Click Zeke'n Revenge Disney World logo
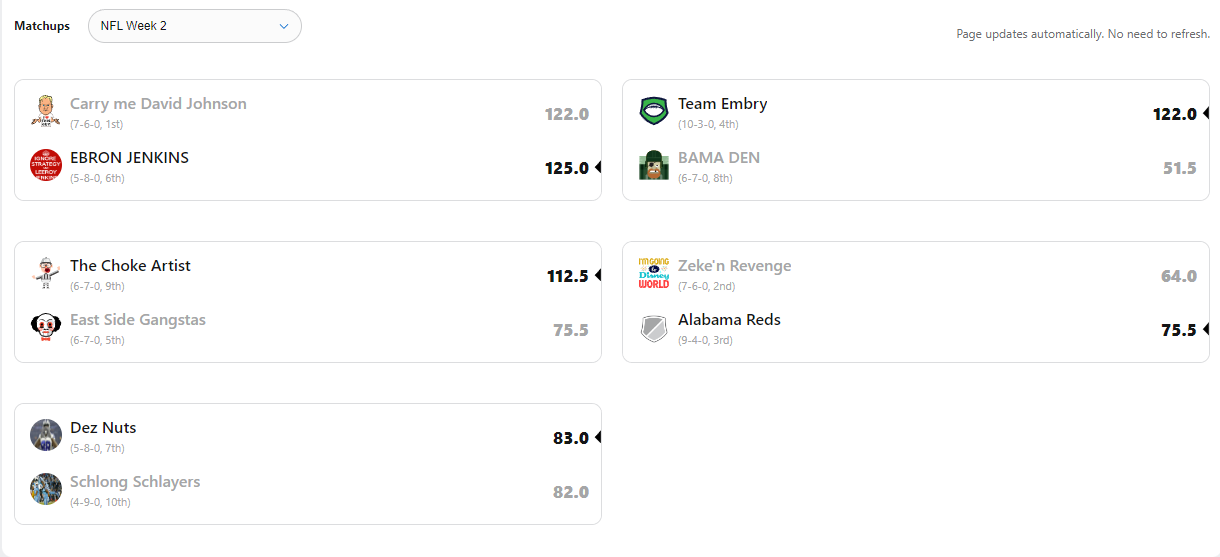The width and height of the screenshot is (1220, 557). click(x=654, y=273)
